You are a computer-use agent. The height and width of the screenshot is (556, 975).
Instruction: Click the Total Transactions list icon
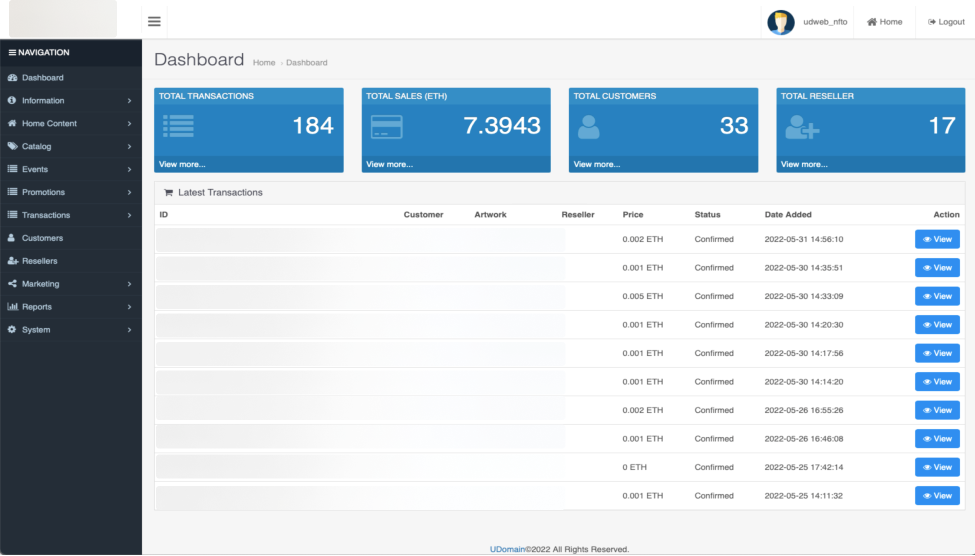[x=178, y=126]
